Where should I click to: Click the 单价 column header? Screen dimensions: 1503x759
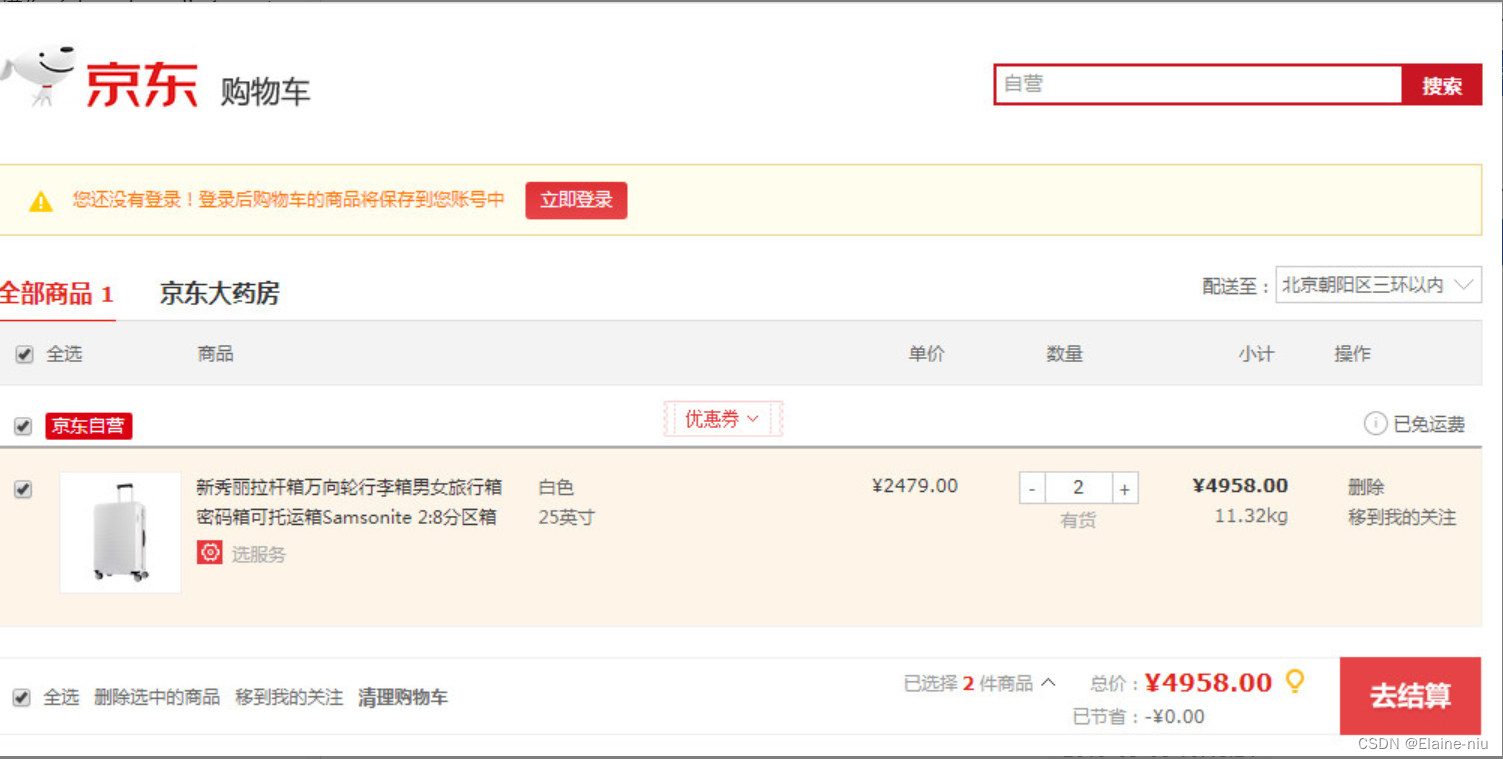[x=926, y=354]
